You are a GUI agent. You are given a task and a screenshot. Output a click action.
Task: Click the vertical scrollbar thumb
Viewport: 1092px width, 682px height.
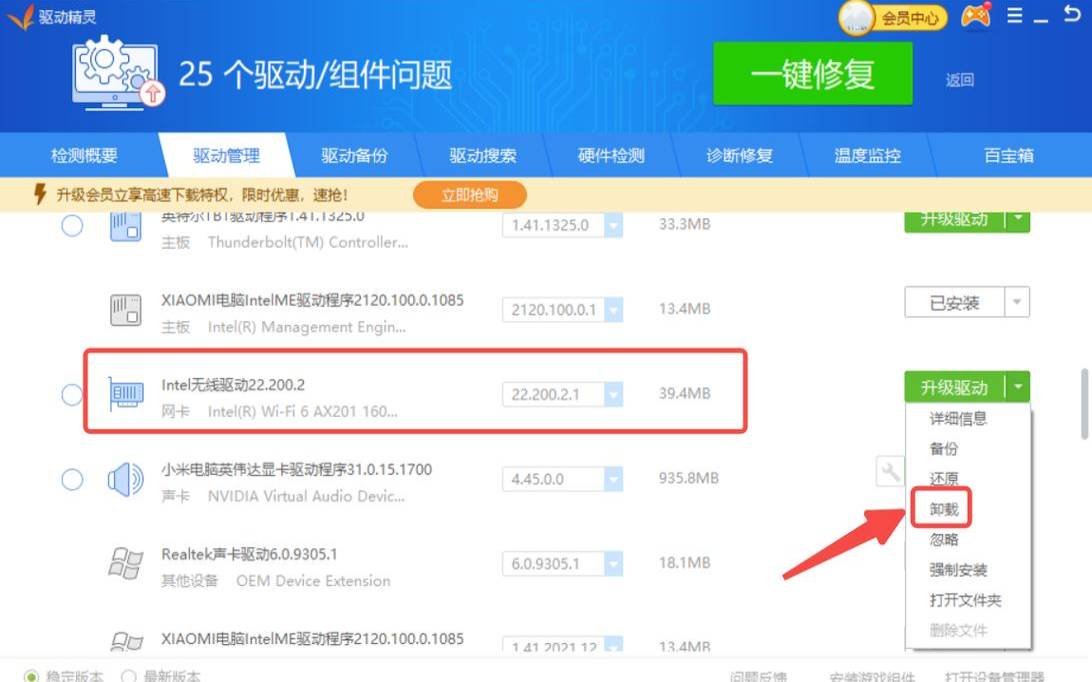point(1084,404)
